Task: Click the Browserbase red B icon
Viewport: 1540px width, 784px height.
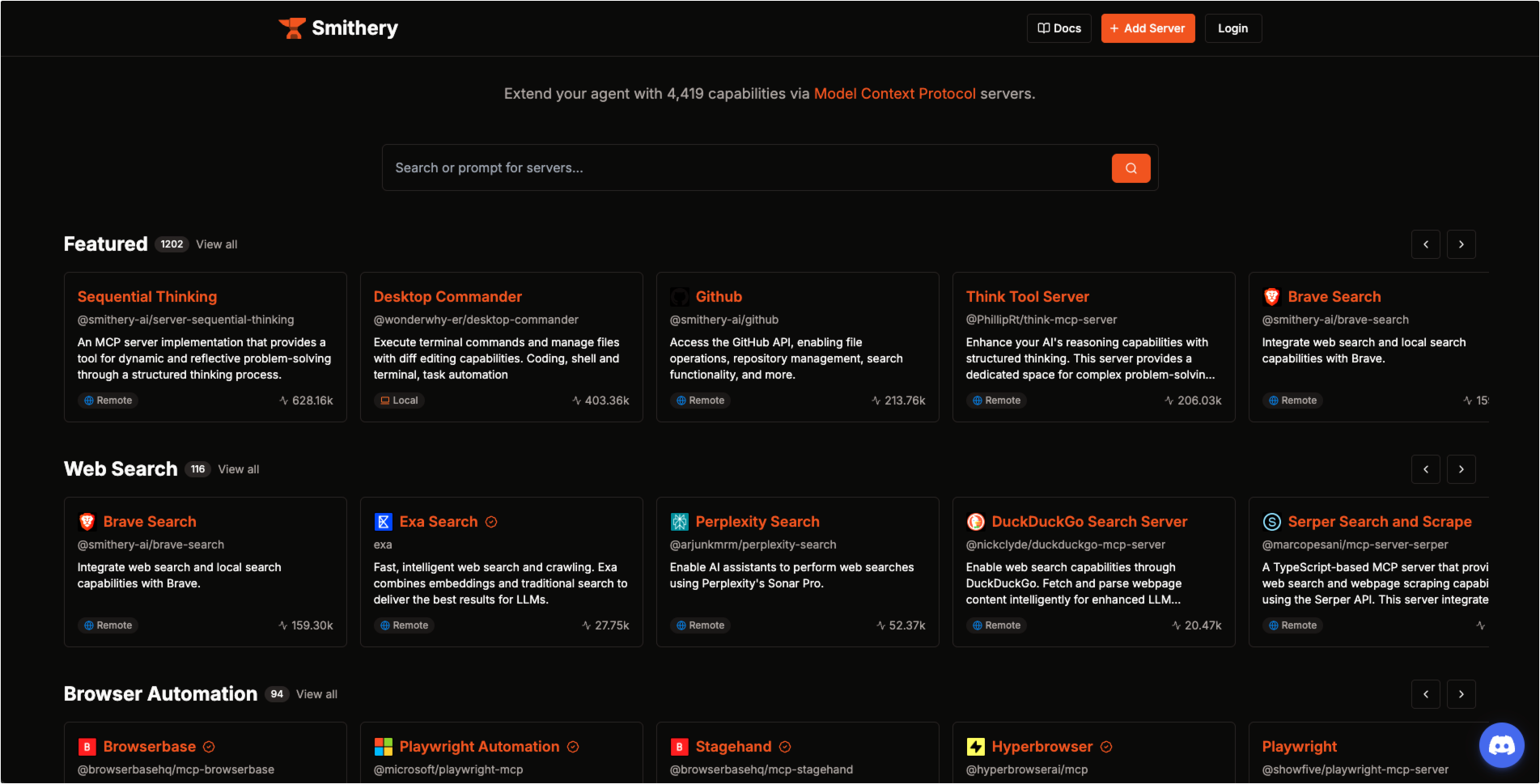Action: click(x=87, y=747)
